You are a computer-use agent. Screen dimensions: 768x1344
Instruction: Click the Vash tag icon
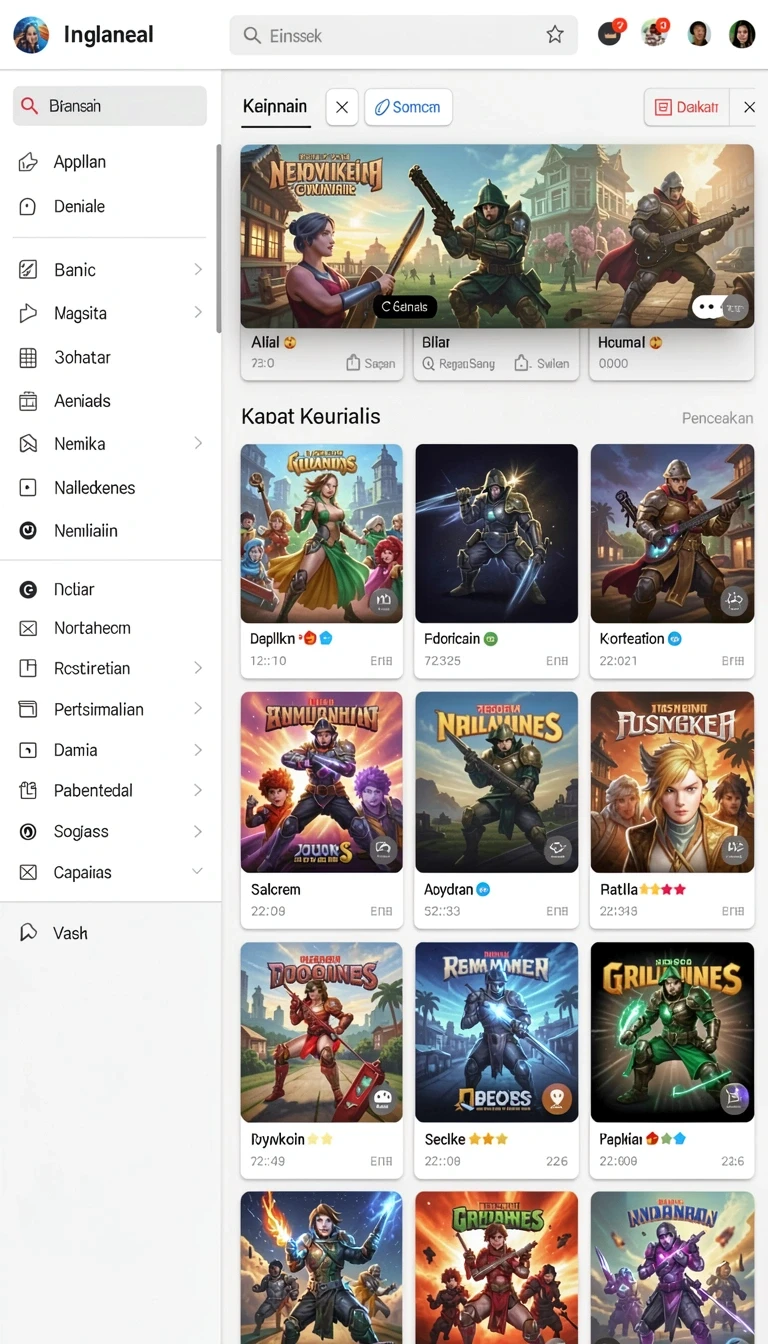[28, 933]
